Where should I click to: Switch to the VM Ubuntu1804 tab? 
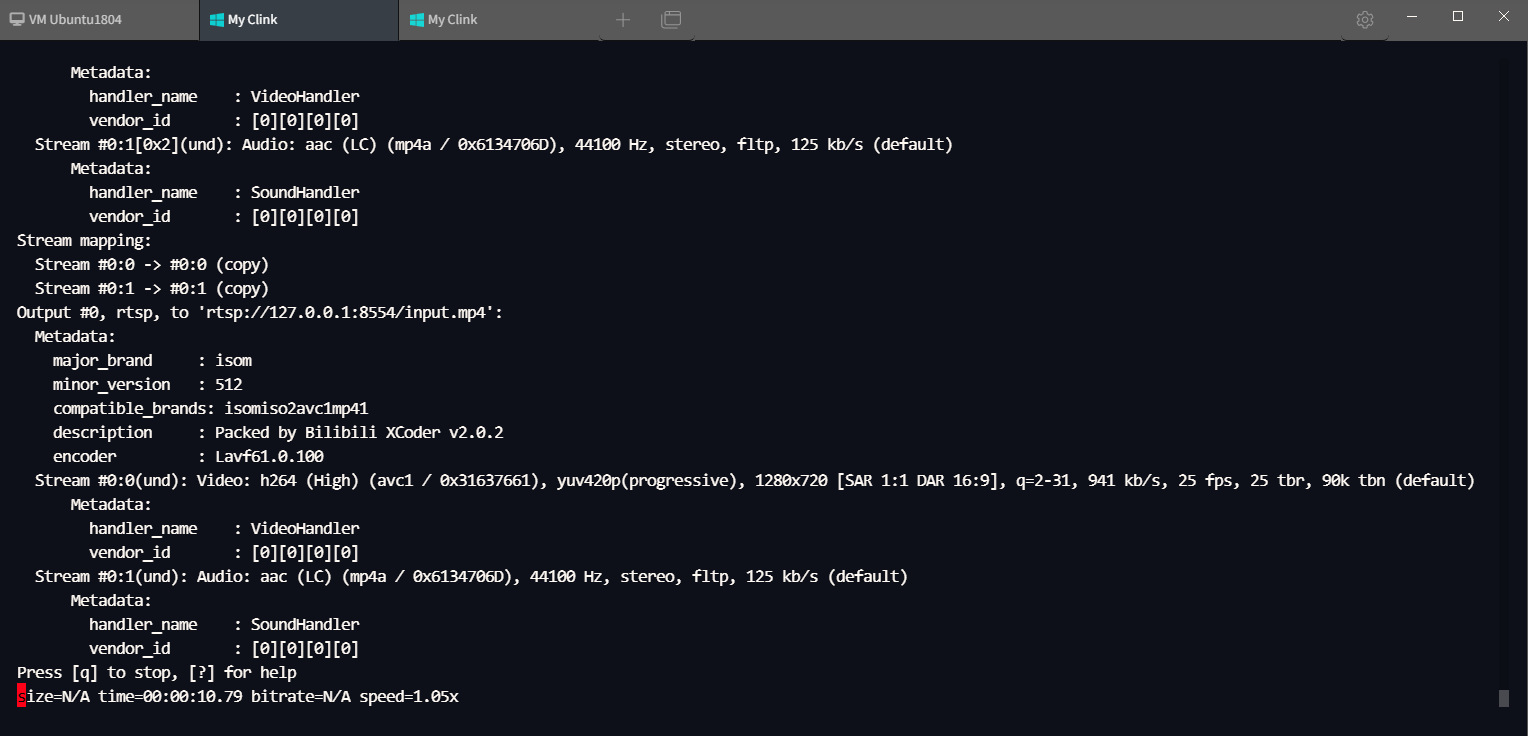[99, 20]
